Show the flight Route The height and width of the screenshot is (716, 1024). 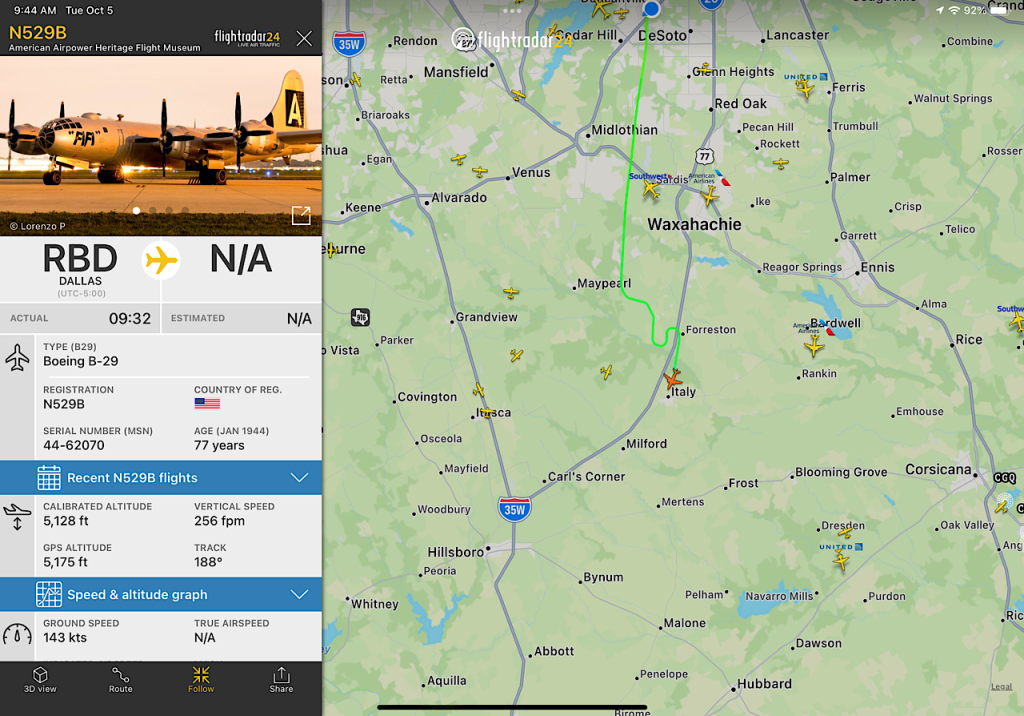pos(121,680)
